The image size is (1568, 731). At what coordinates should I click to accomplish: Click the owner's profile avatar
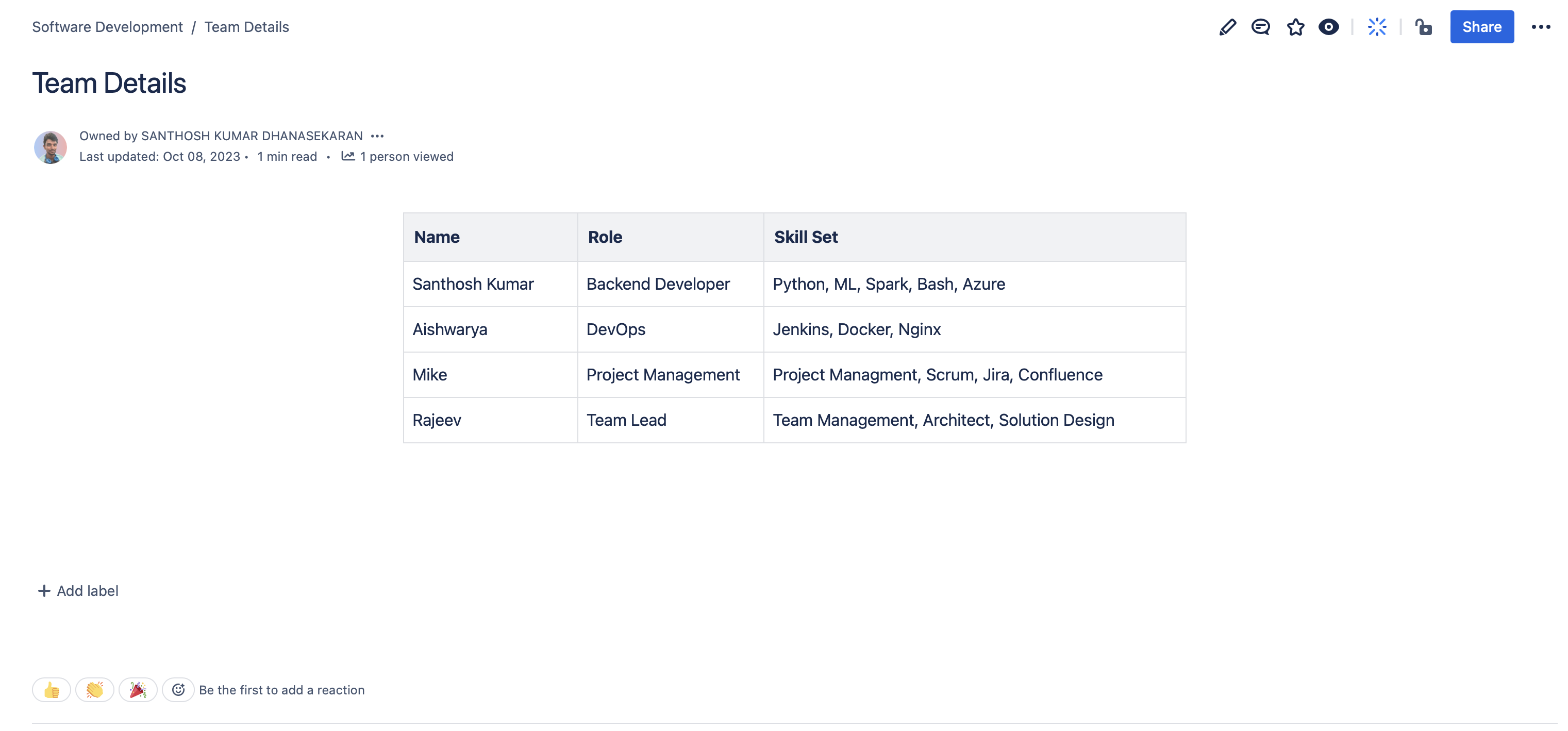pos(50,147)
